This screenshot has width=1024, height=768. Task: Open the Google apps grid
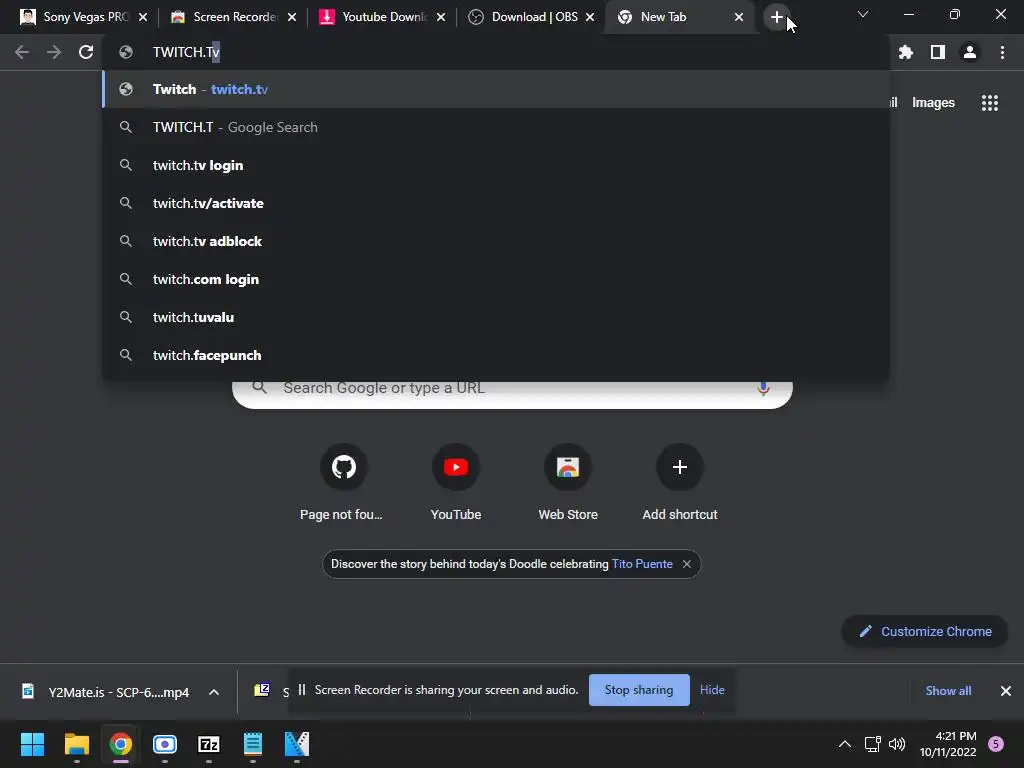pos(989,103)
